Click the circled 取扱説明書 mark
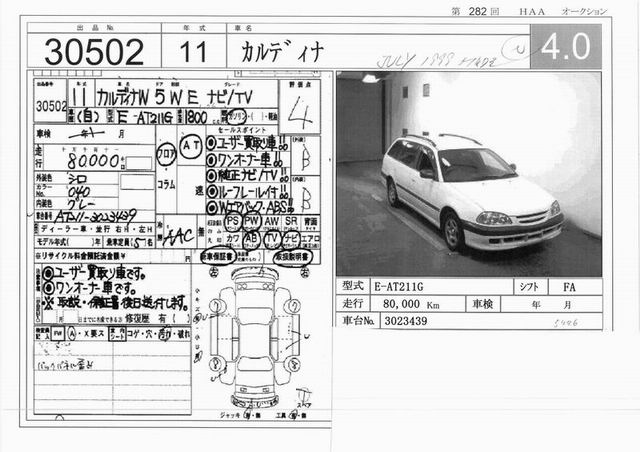 [293, 257]
